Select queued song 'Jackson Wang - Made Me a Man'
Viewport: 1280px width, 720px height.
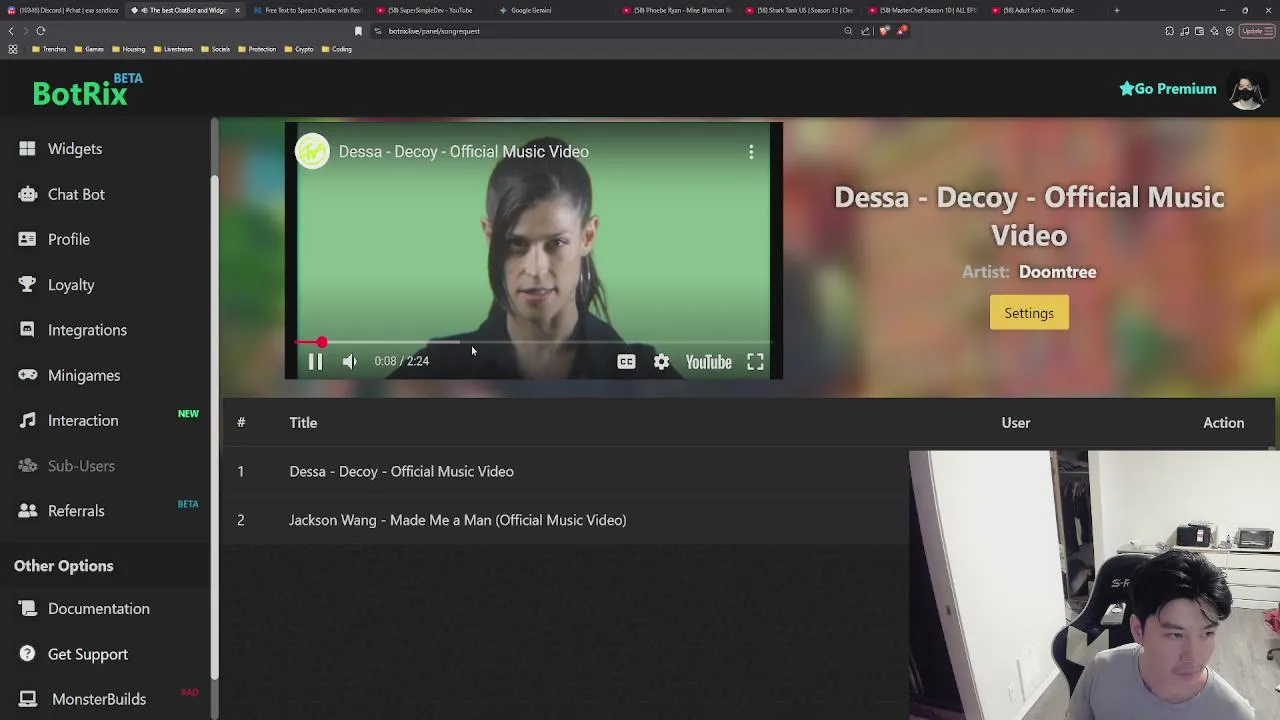458,520
